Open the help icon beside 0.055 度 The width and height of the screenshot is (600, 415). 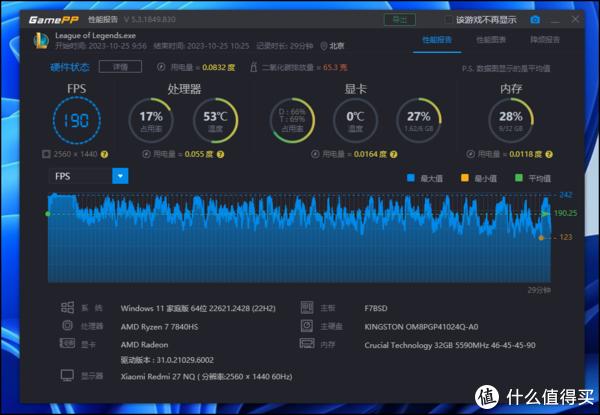pos(220,155)
